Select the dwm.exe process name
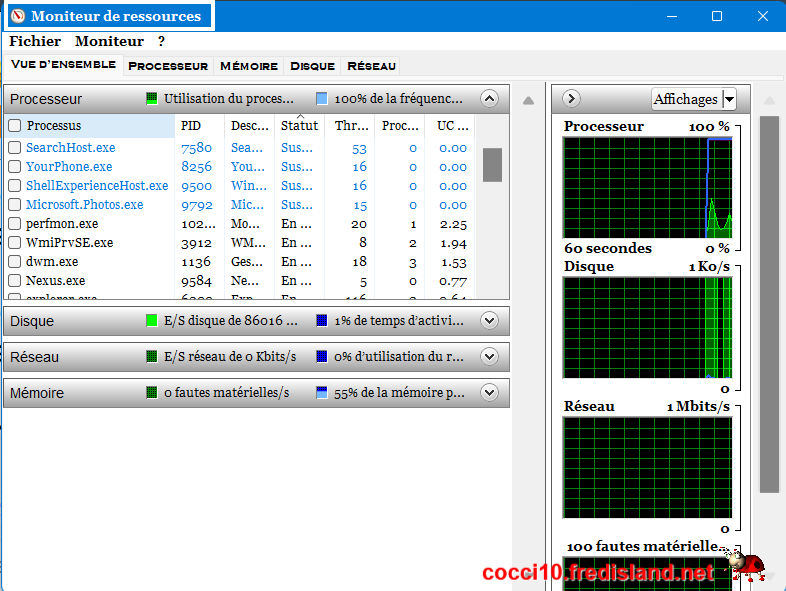This screenshot has height=591, width=786. click(52, 262)
